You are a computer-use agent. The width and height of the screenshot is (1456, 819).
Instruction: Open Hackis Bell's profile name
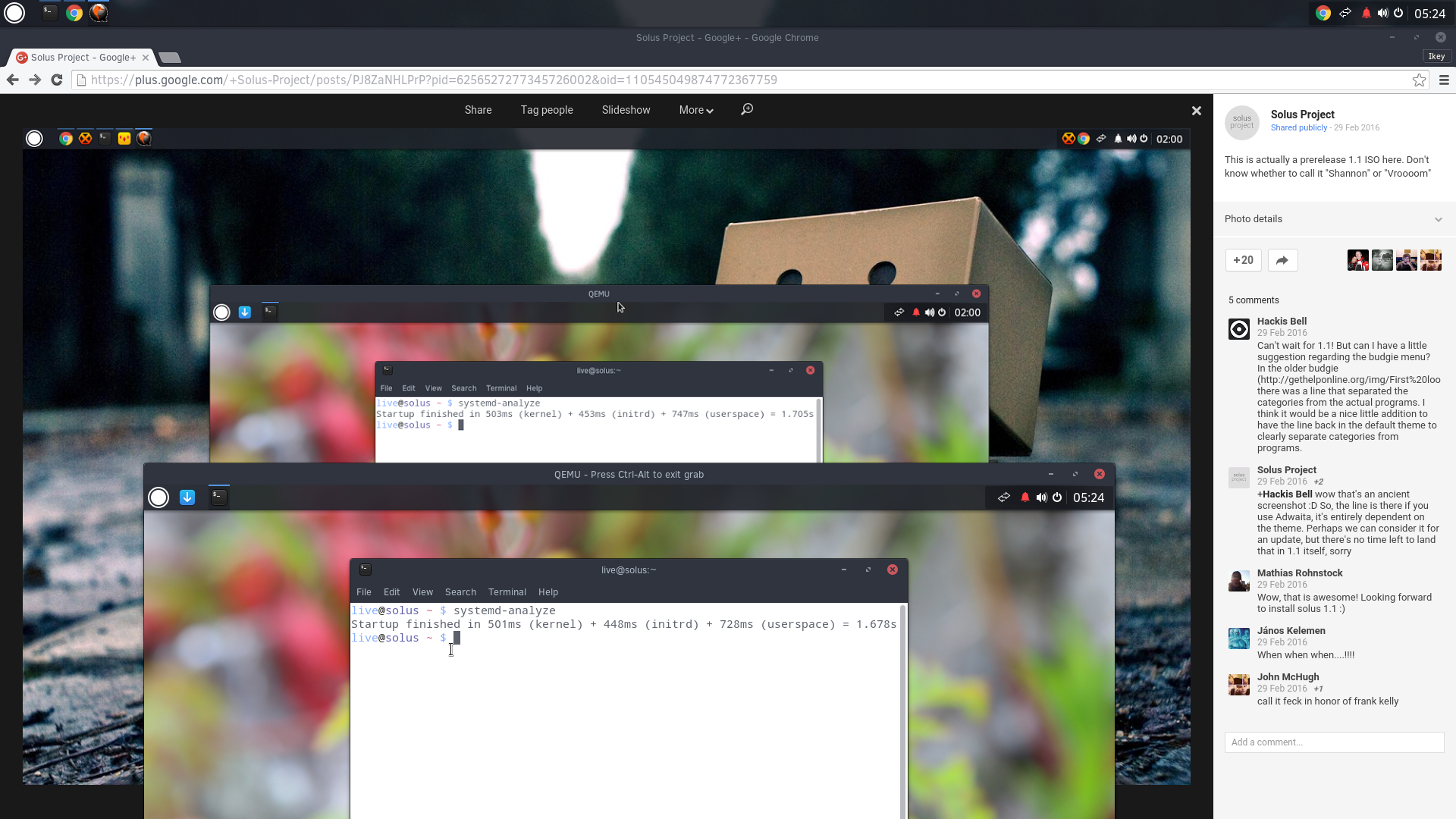[1282, 322]
